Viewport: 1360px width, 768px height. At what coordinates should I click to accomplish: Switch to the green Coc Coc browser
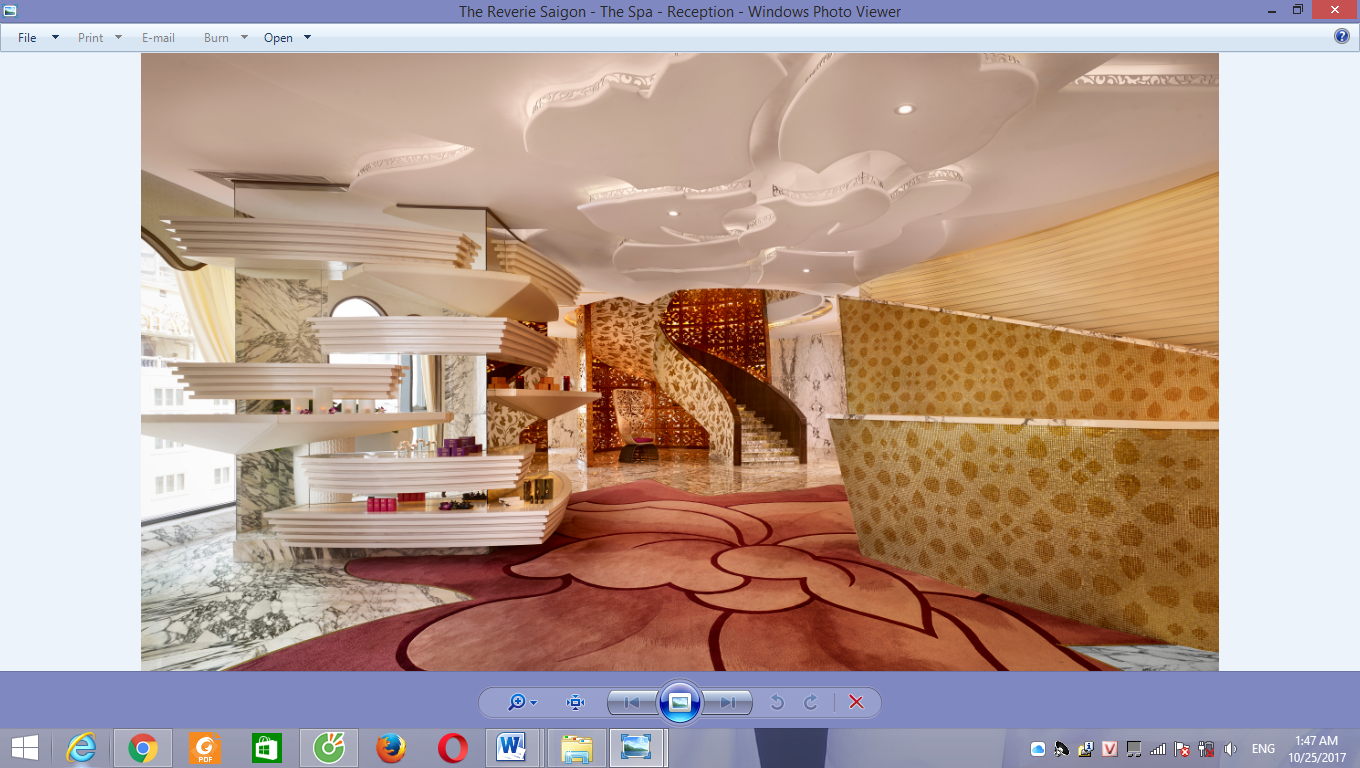(329, 748)
